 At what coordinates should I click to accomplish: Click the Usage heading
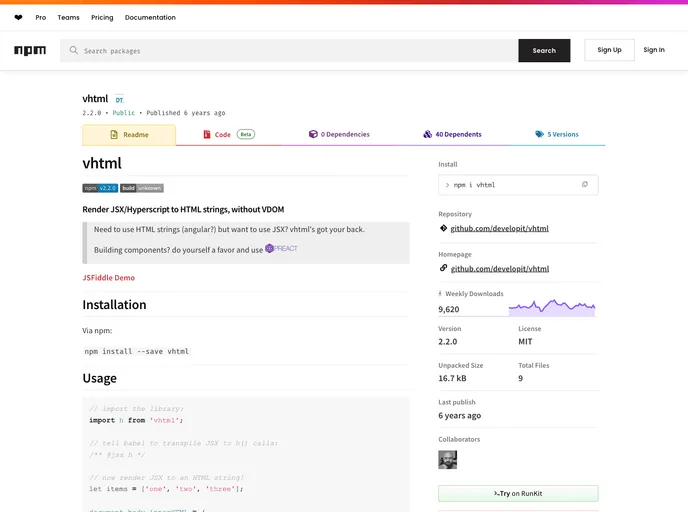click(100, 379)
